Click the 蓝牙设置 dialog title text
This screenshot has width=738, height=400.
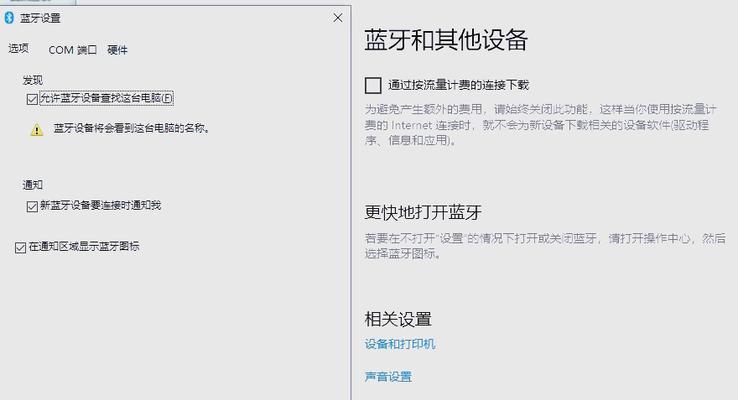point(40,18)
